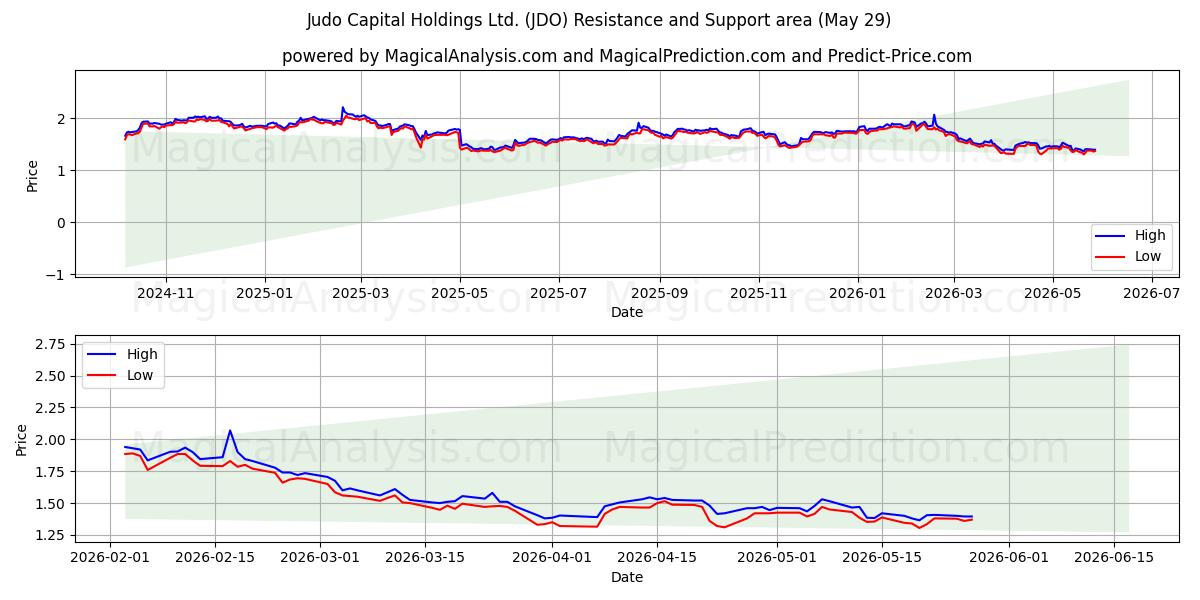The width and height of the screenshot is (1200, 600).
Task: Click the 'Price' y-axis label of top chart
Action: (x=32, y=175)
